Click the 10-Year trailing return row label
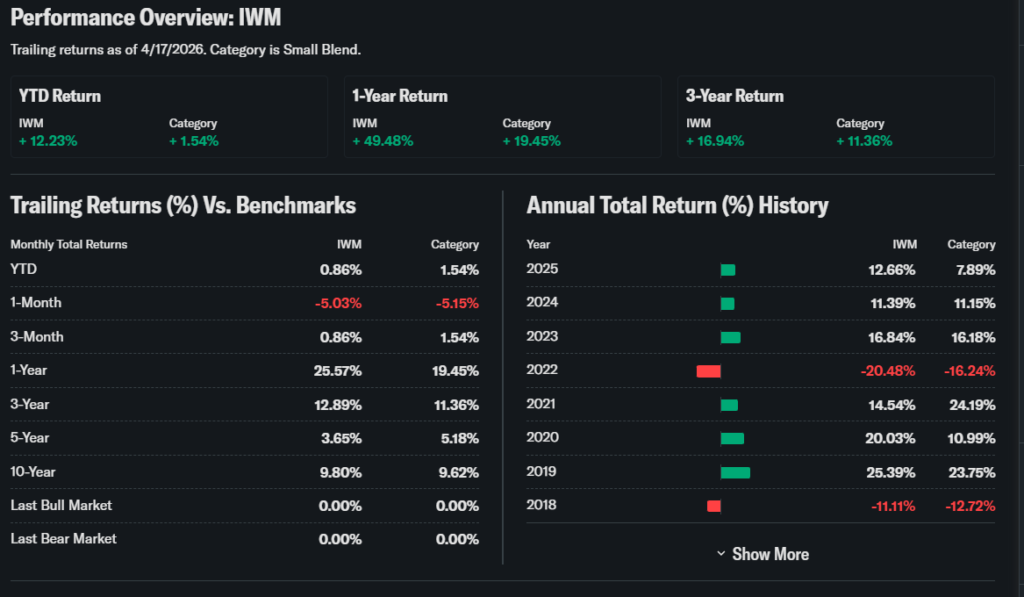 [x=32, y=471]
